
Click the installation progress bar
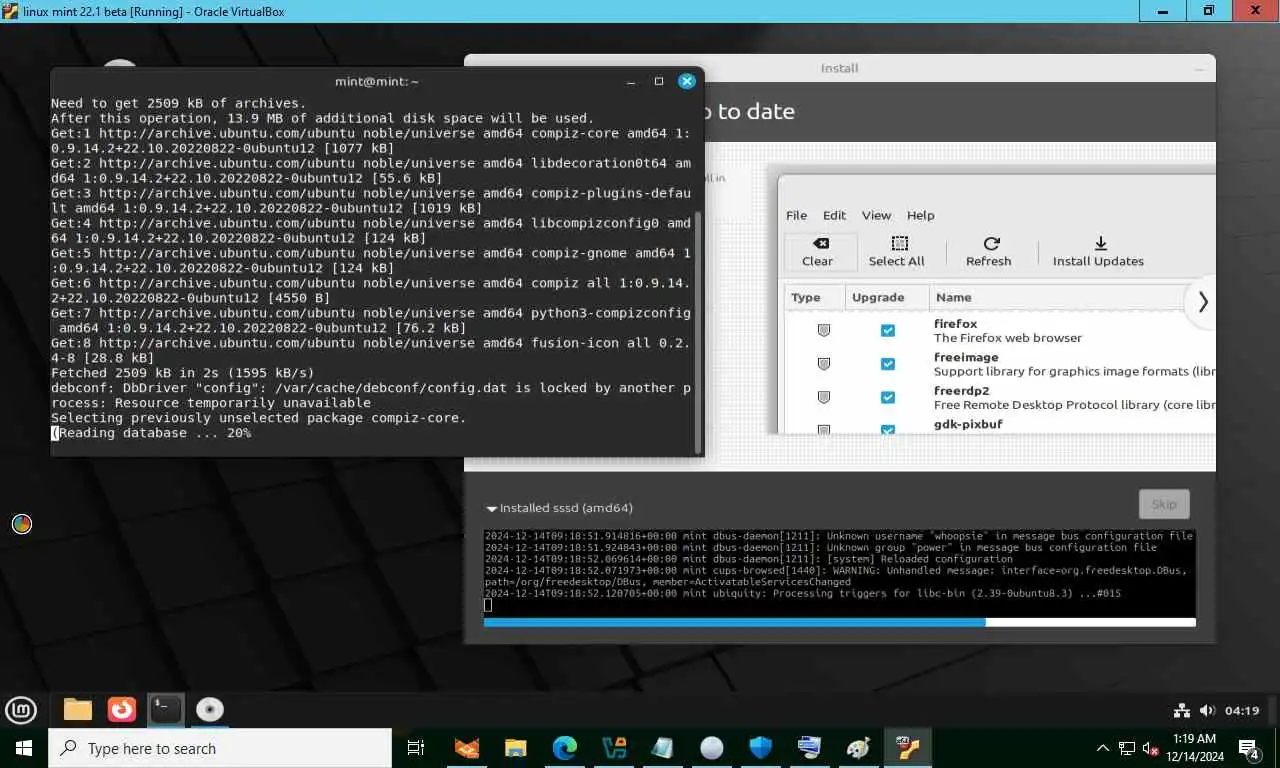[839, 622]
